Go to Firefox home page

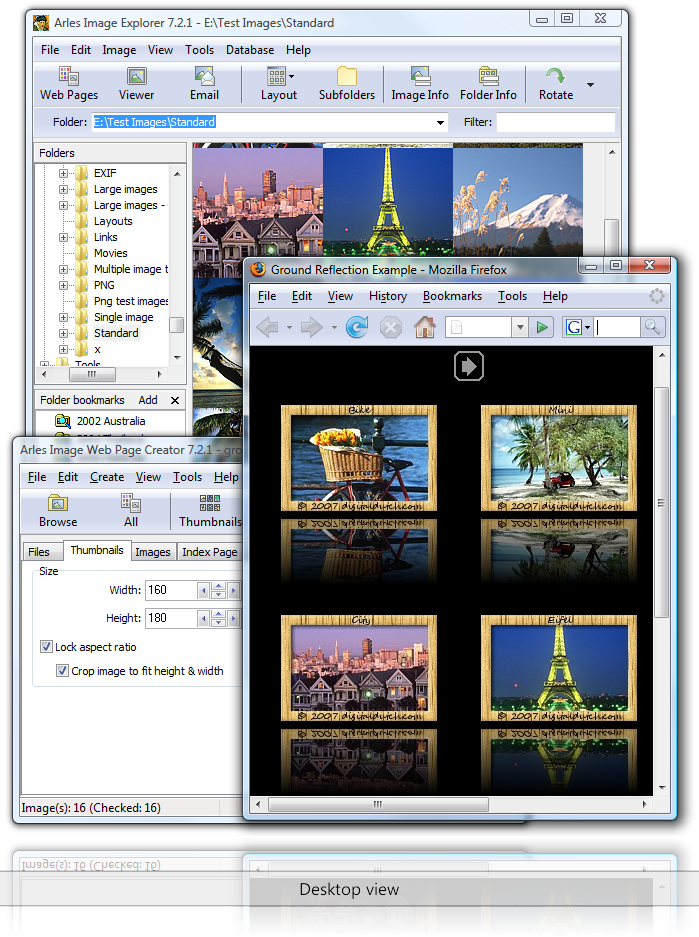click(x=425, y=327)
